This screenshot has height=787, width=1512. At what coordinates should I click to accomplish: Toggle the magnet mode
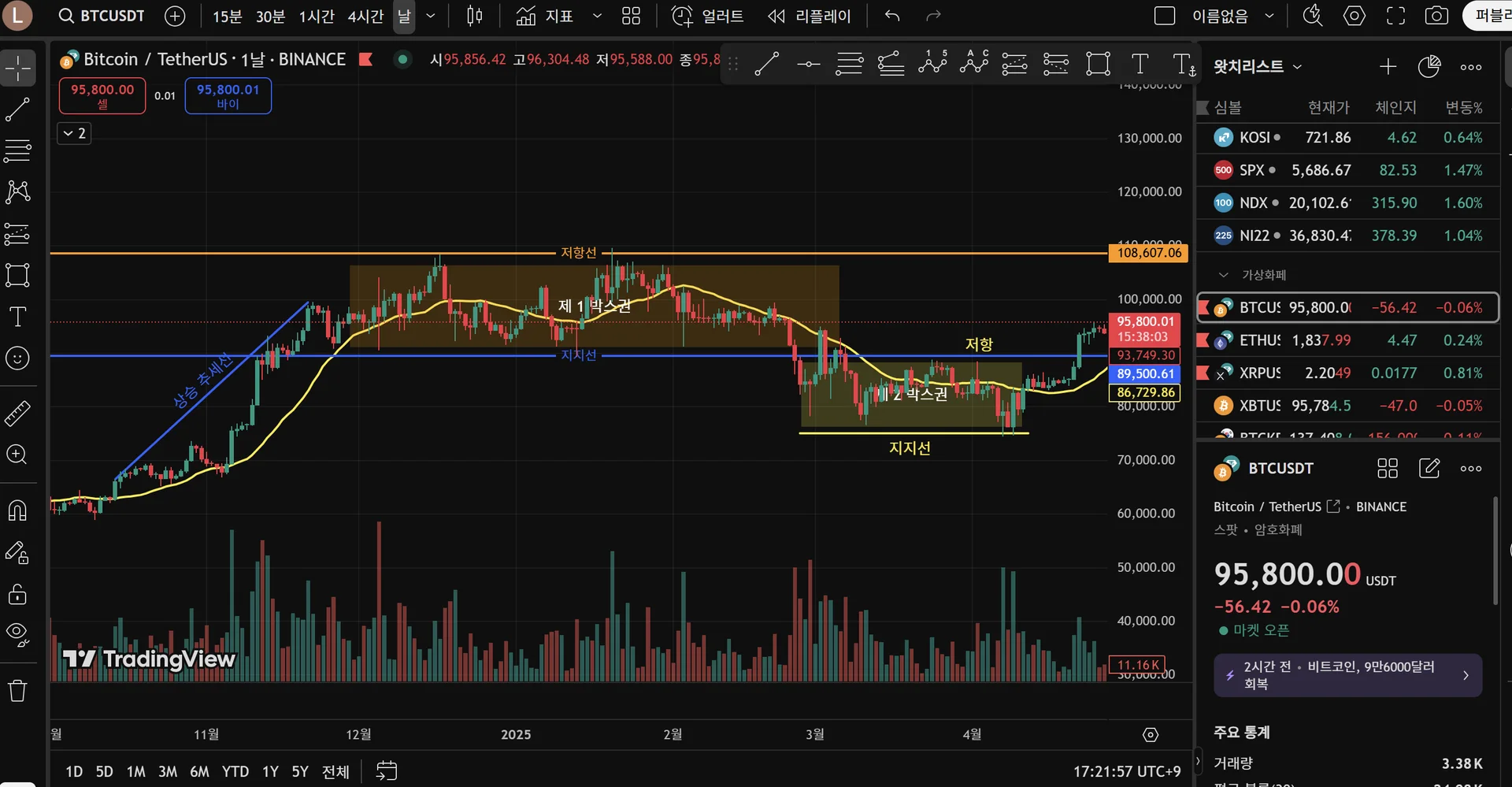coord(17,510)
